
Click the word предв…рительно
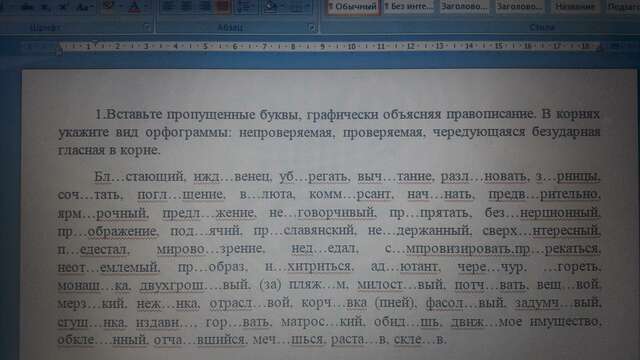(x=544, y=195)
